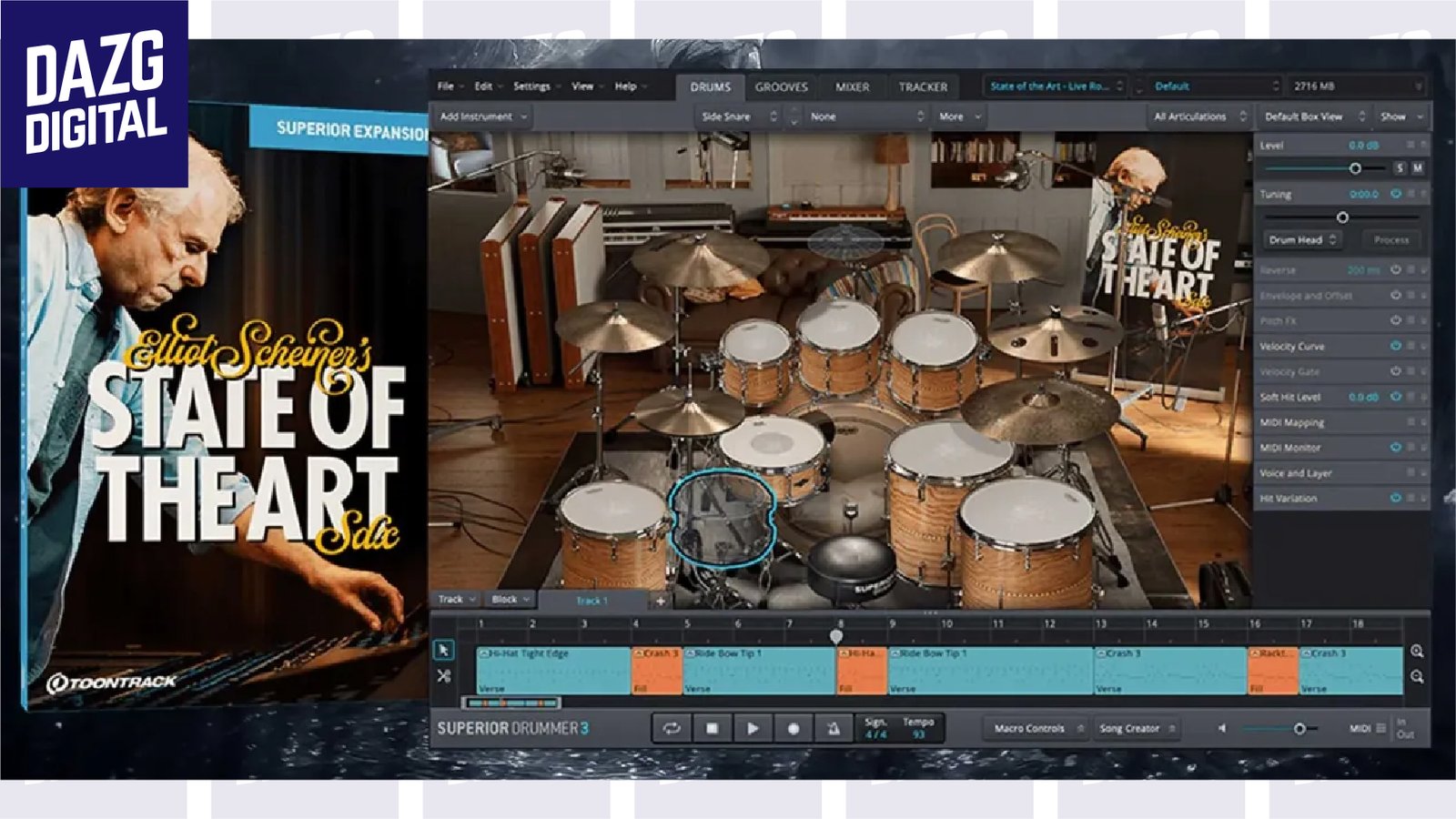Toggle Hit Variation power button
The width and height of the screenshot is (1456, 819).
(1395, 498)
